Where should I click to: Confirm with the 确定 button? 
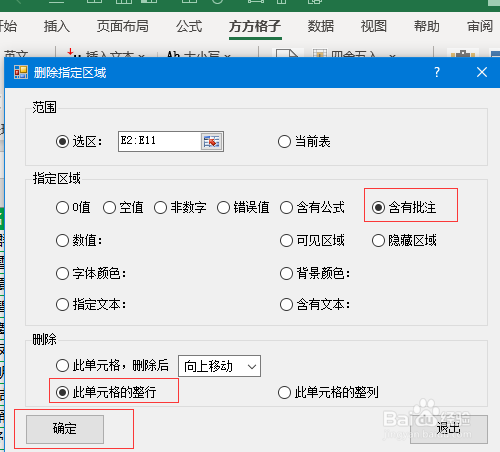point(65,429)
